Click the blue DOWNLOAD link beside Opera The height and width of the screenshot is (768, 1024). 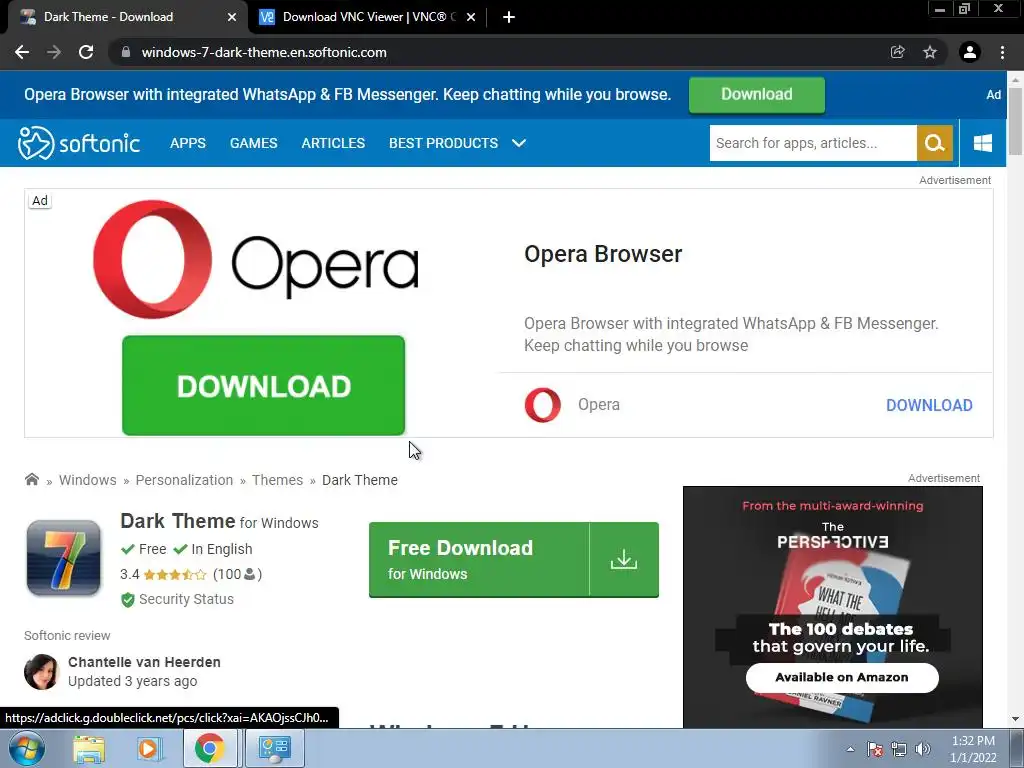tap(929, 405)
